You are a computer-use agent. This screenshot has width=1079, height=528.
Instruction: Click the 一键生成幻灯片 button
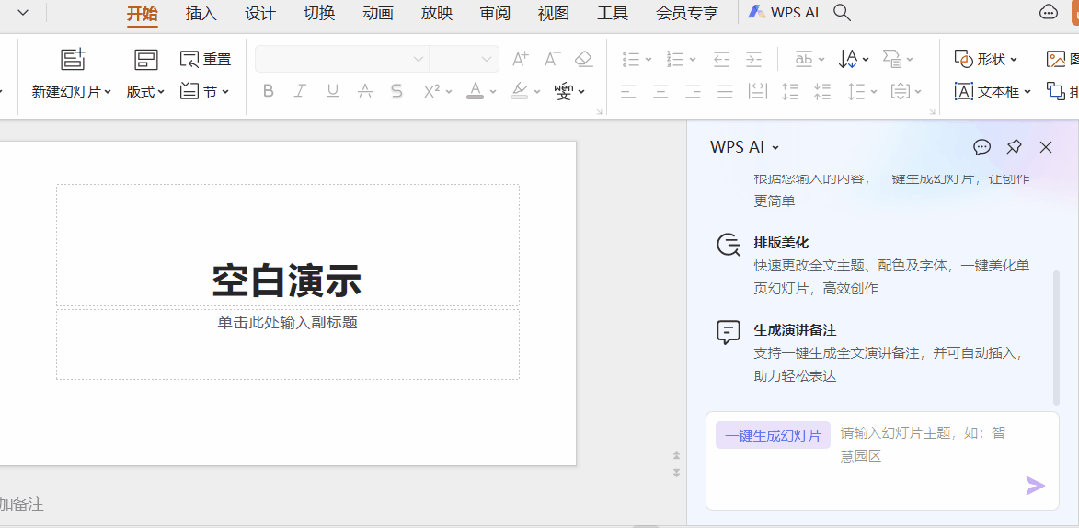773,436
